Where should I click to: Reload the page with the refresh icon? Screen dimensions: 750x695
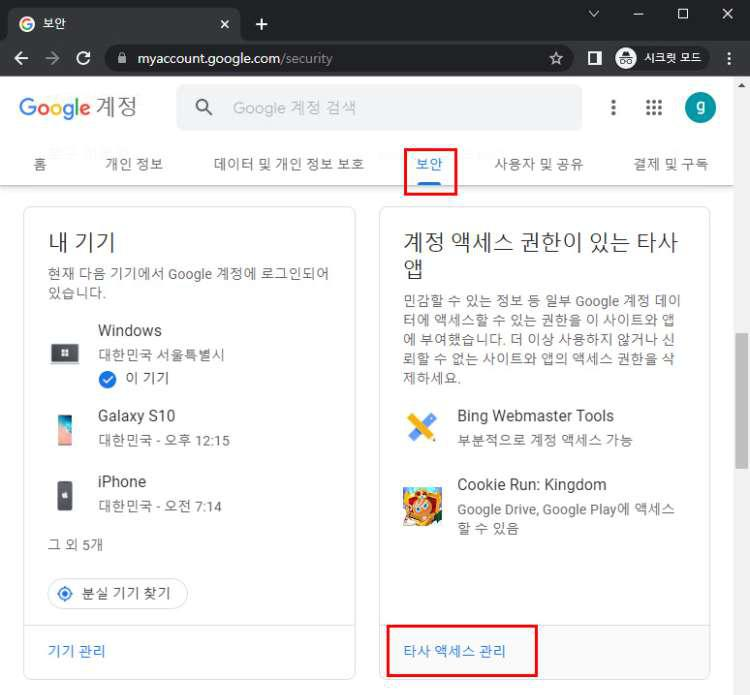[83, 58]
